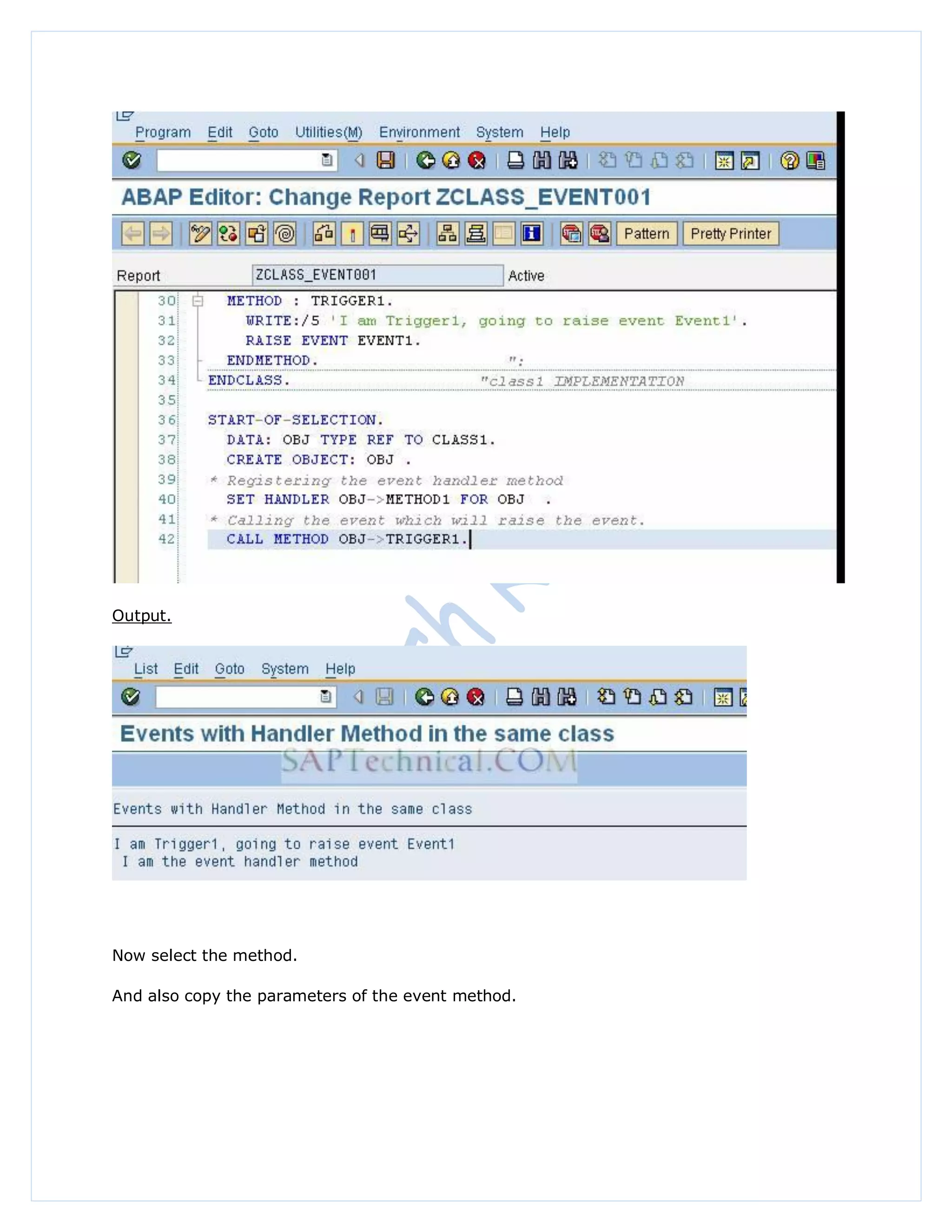Click the Enhance spiral icon
The image size is (952, 1232).
[285, 233]
